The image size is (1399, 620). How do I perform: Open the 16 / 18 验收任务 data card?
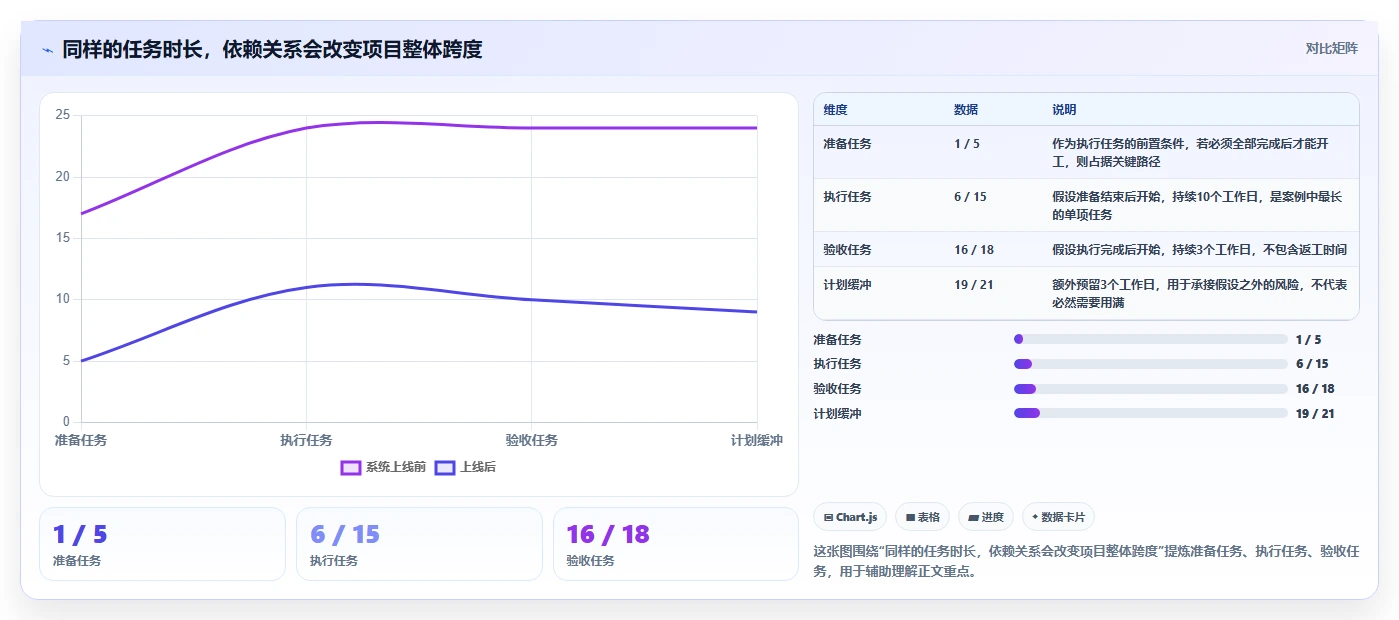pyautogui.click(x=676, y=544)
